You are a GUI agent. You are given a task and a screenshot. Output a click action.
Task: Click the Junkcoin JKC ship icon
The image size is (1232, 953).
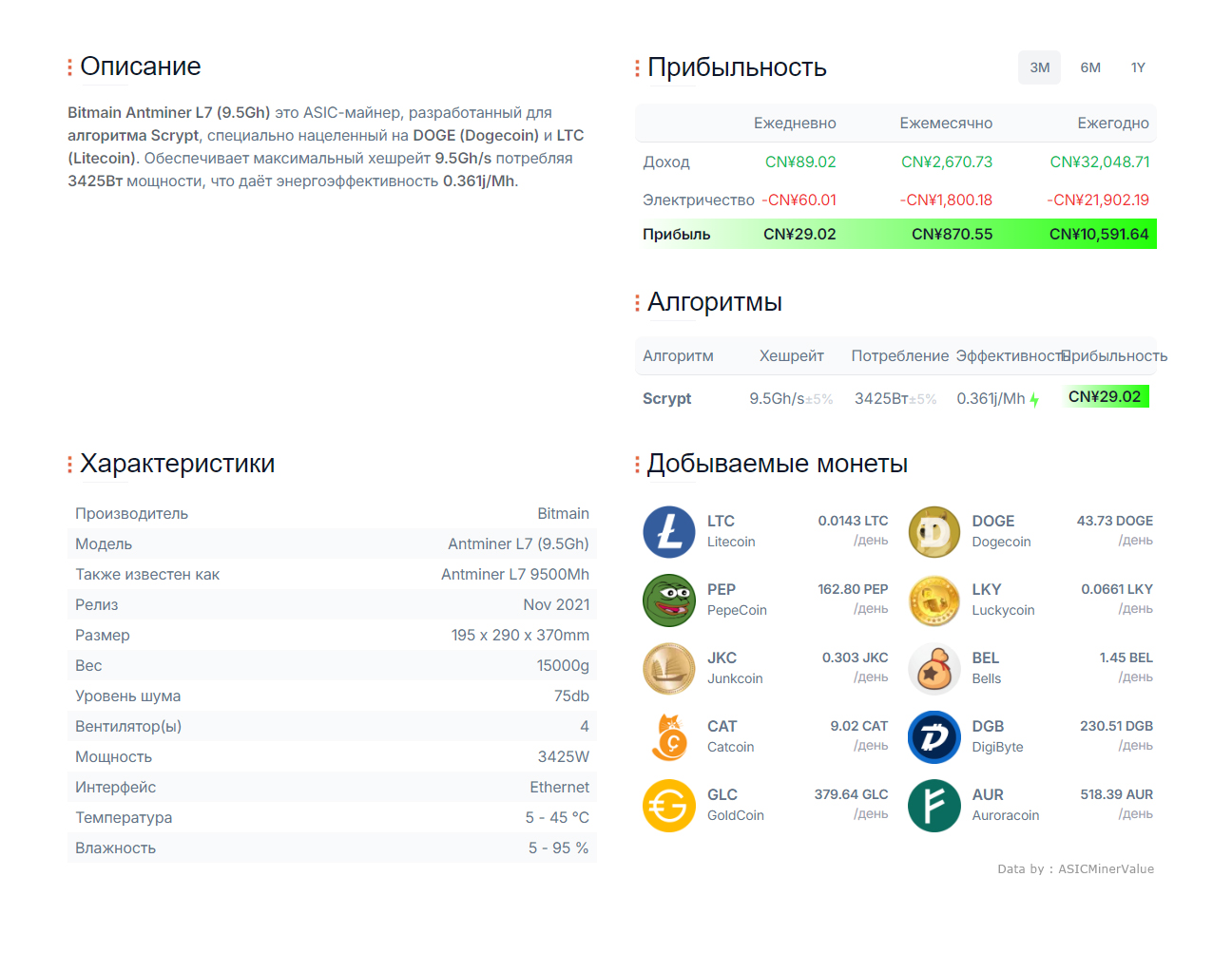point(669,669)
